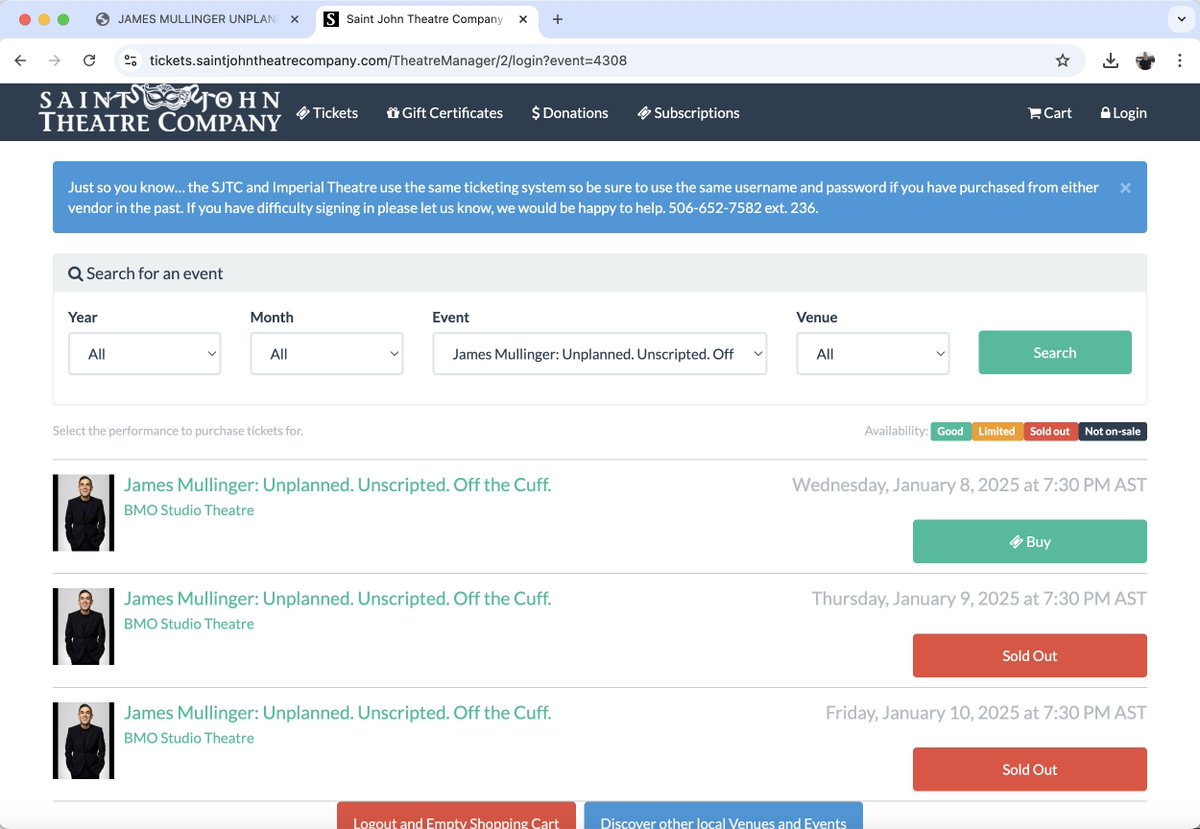Click BMO Studio Theatre under January 8 show
This screenshot has height=829, width=1200.
click(189, 510)
